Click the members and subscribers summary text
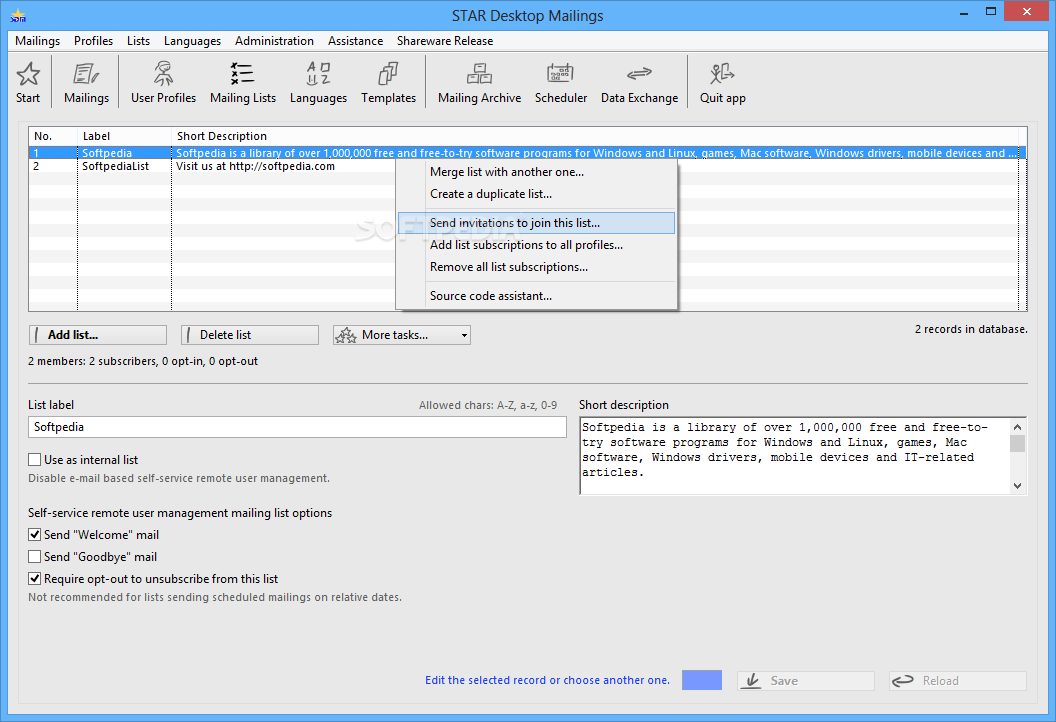 pos(143,361)
